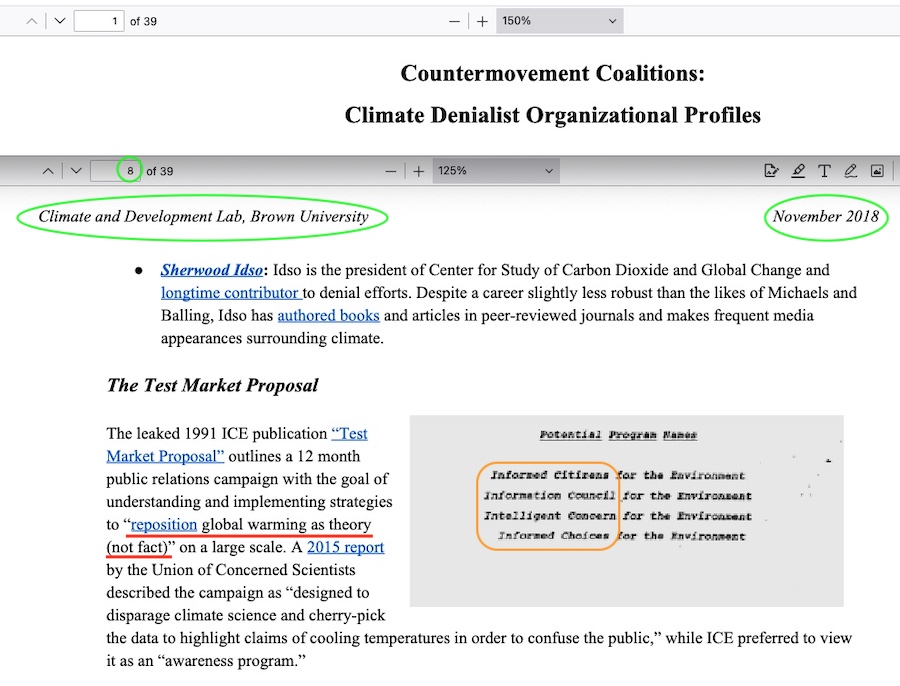Go to next page in lower toolbar
This screenshot has height=686, width=900.
click(76, 171)
